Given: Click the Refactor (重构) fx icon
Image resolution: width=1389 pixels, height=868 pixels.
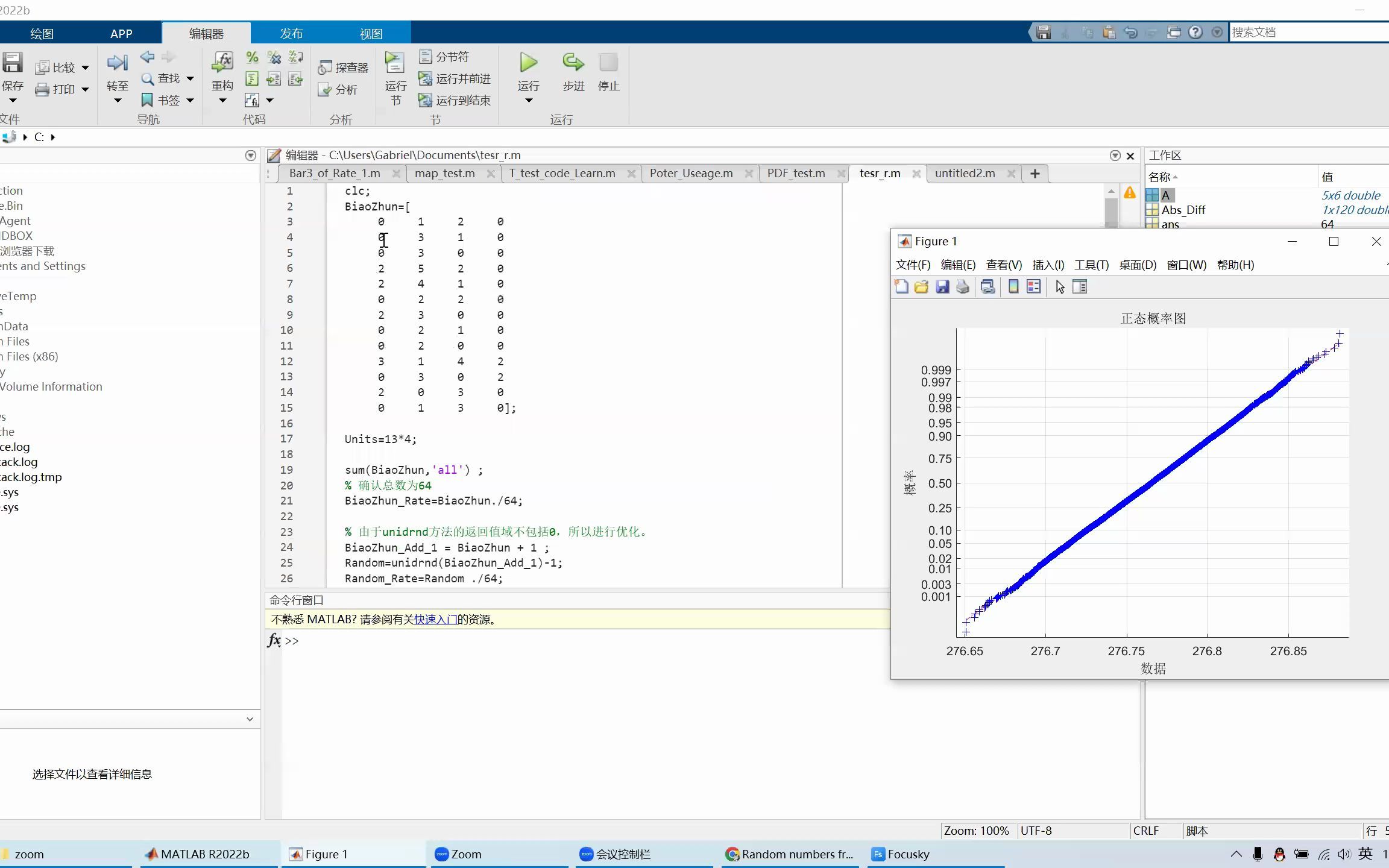Looking at the screenshot, I should point(222,61).
